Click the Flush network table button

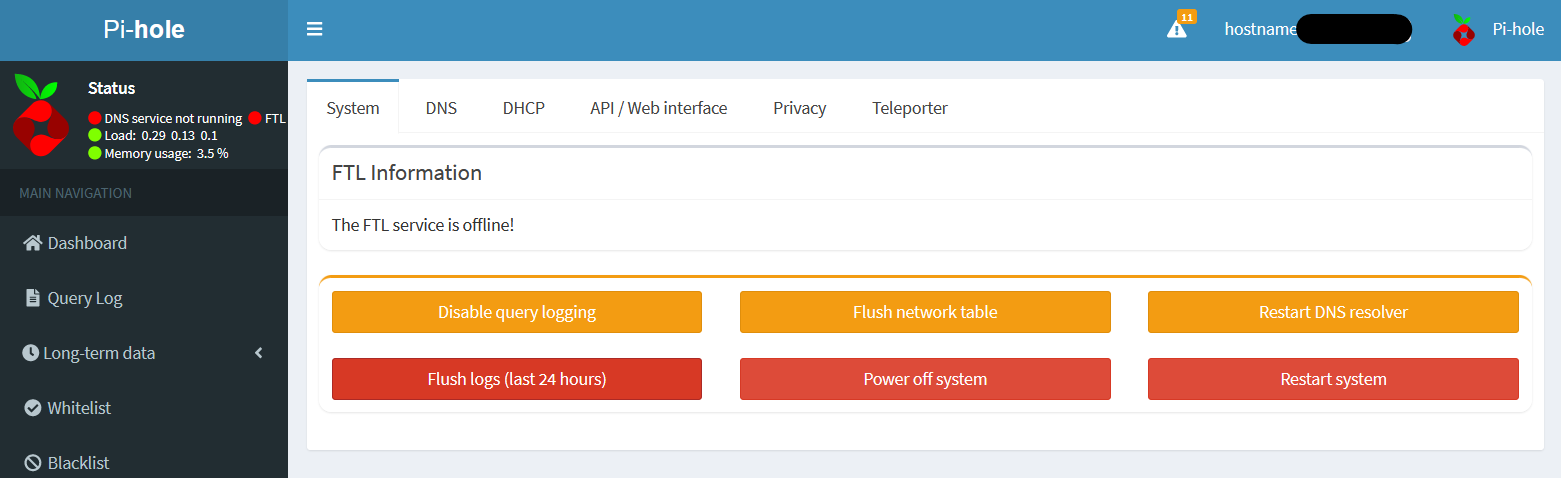(925, 312)
